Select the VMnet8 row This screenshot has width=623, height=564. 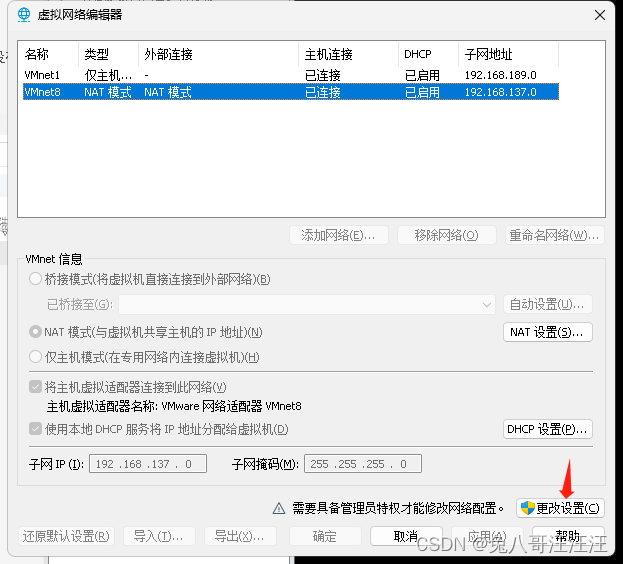click(x=291, y=92)
